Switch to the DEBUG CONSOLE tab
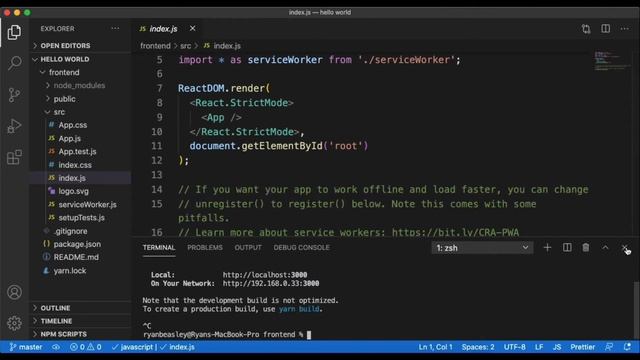The width and height of the screenshot is (640, 360). (x=302, y=248)
